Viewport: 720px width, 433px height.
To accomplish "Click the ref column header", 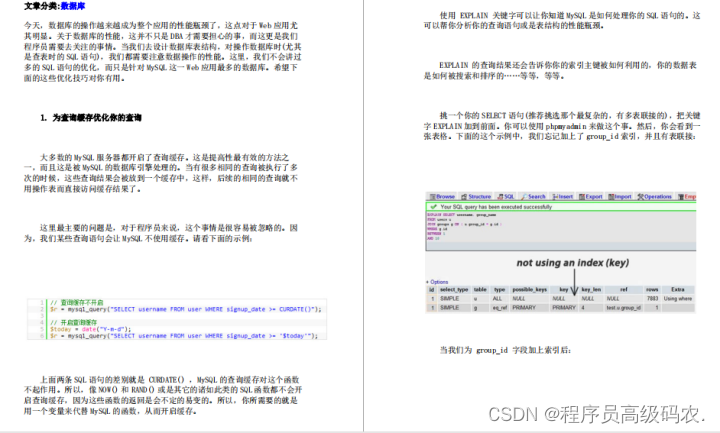I will (x=624, y=290).
